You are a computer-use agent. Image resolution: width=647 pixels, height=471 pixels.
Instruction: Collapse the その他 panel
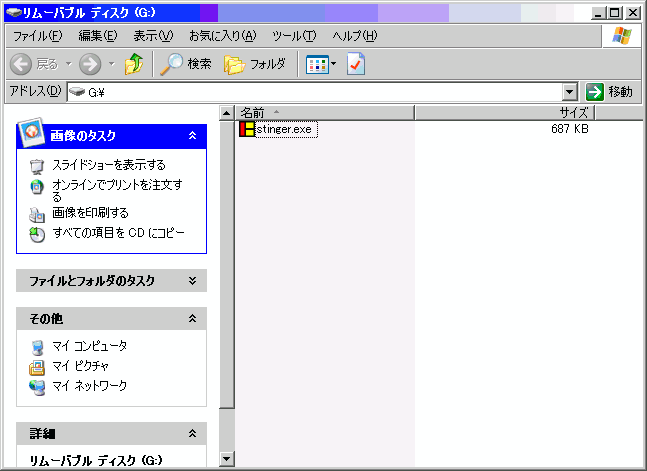click(192, 318)
